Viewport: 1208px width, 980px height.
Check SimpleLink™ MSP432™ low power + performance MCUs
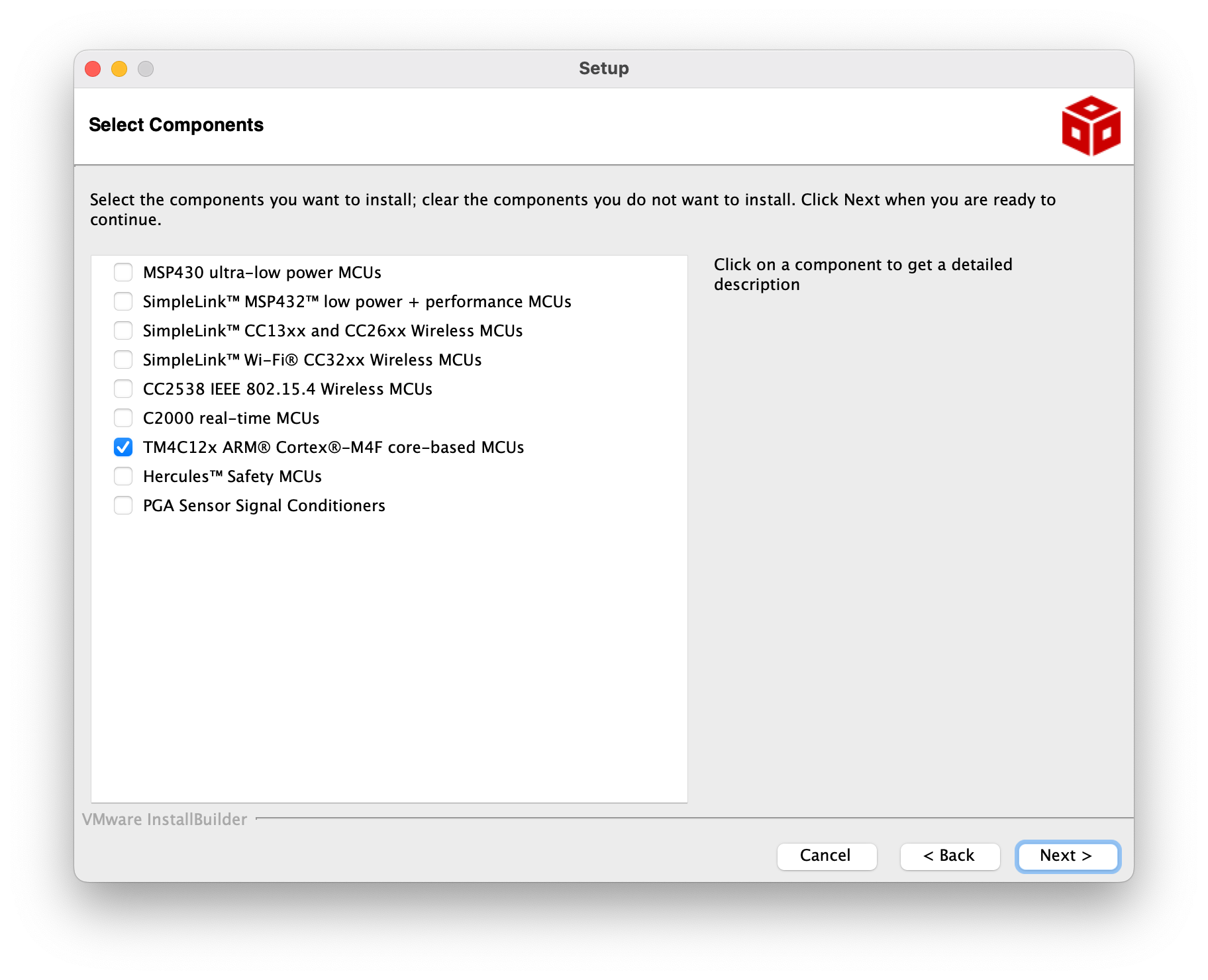123,301
